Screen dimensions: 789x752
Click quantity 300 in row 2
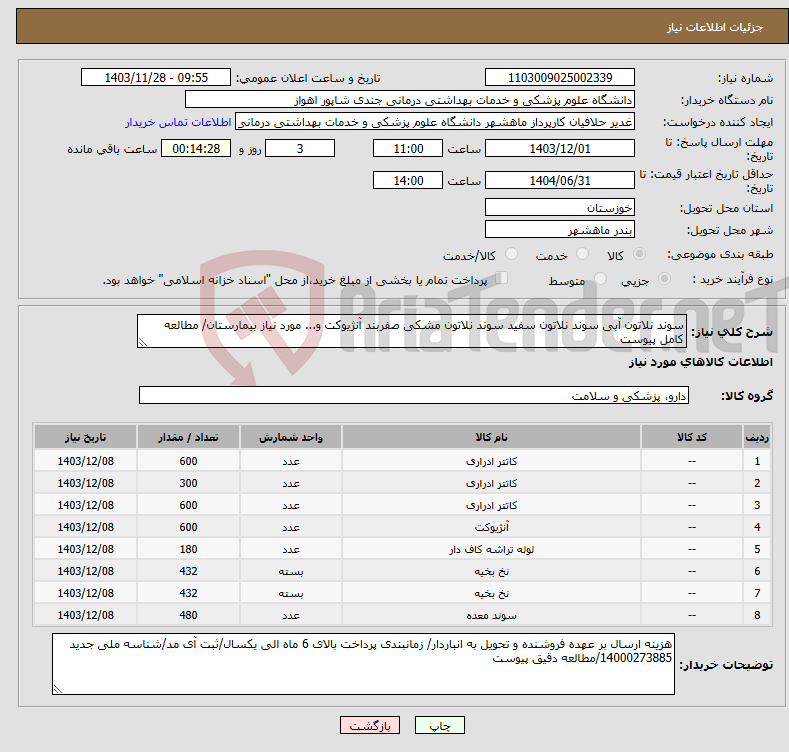188,483
